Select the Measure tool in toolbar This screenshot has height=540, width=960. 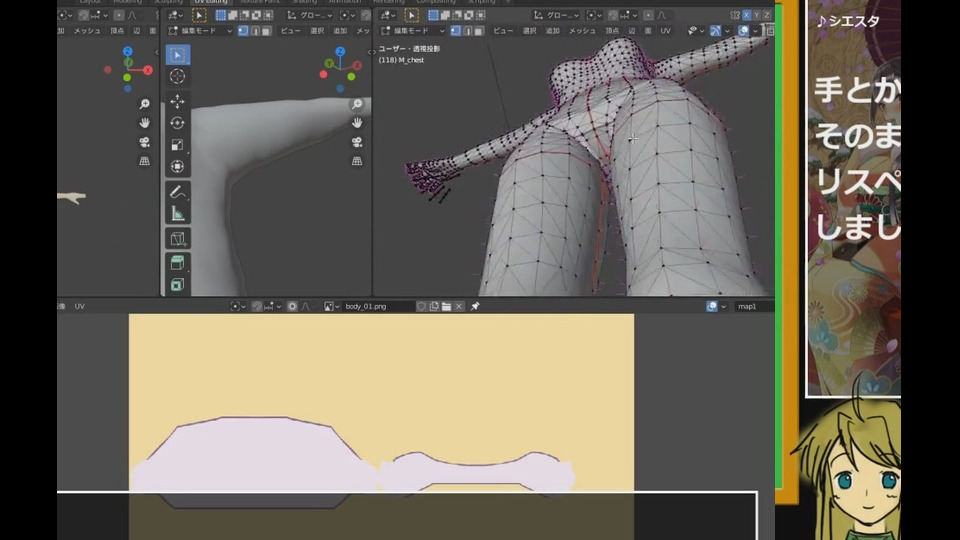pyautogui.click(x=177, y=213)
